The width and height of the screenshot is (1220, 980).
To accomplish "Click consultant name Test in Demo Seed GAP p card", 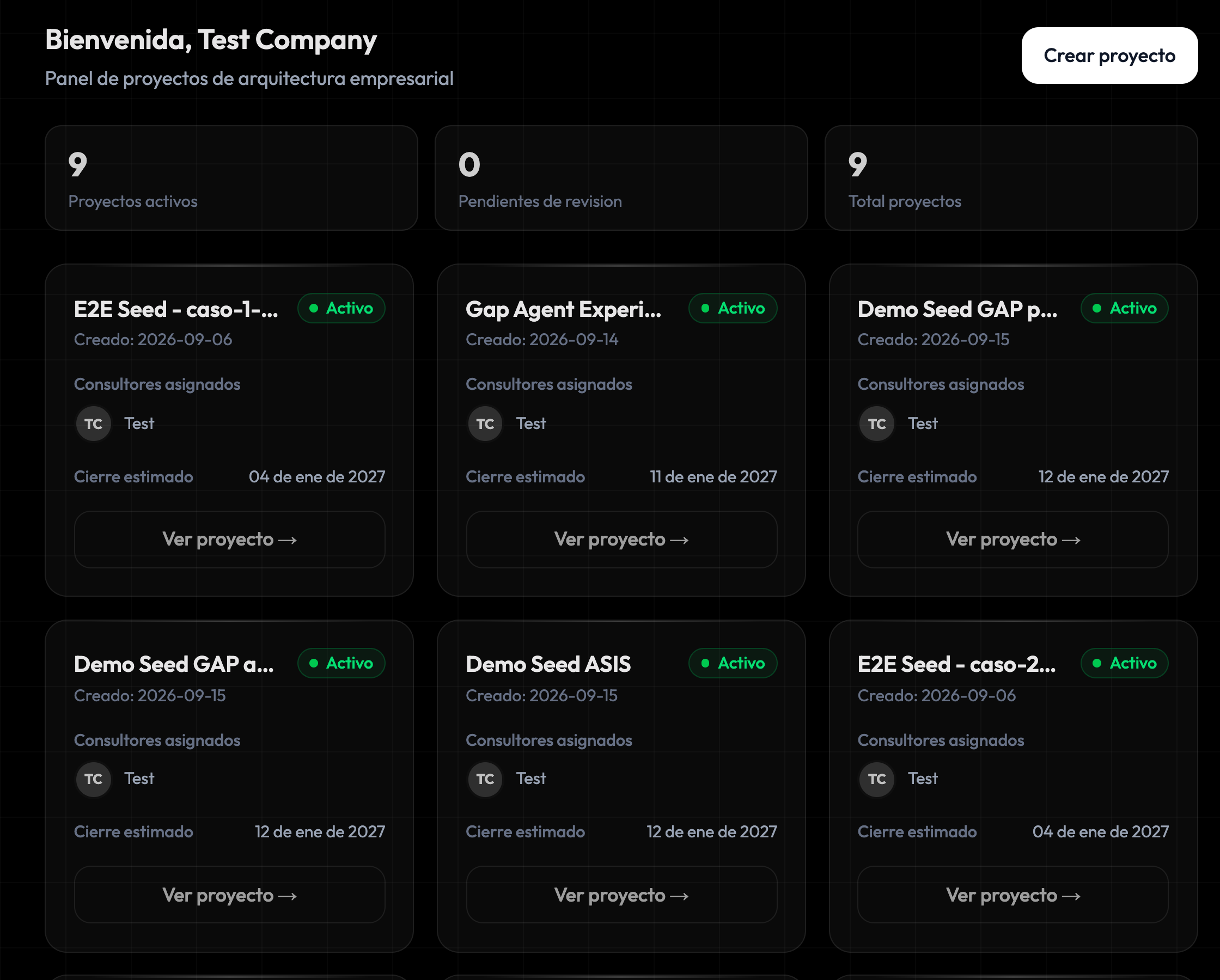I will coord(923,424).
